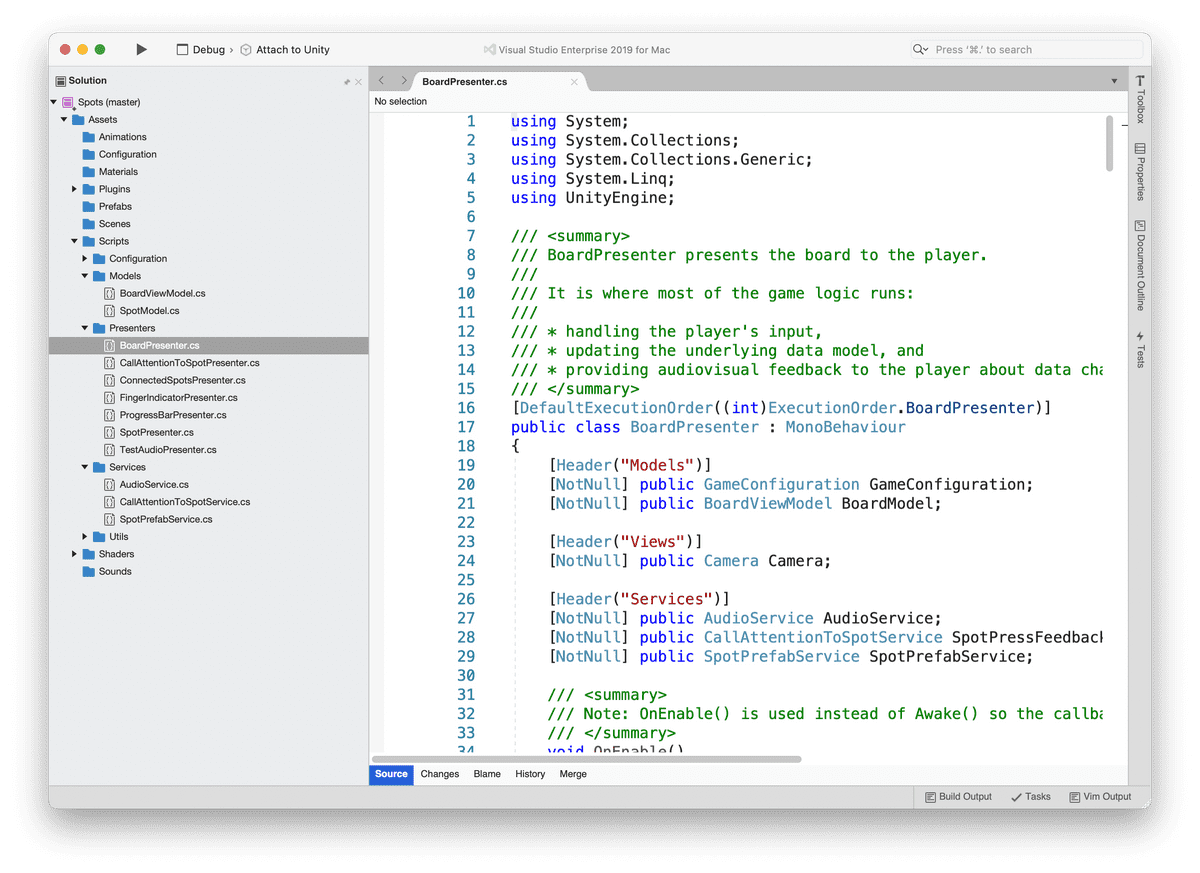This screenshot has width=1200, height=873.
Task: Show the Document Outline panel
Action: coord(1140,265)
